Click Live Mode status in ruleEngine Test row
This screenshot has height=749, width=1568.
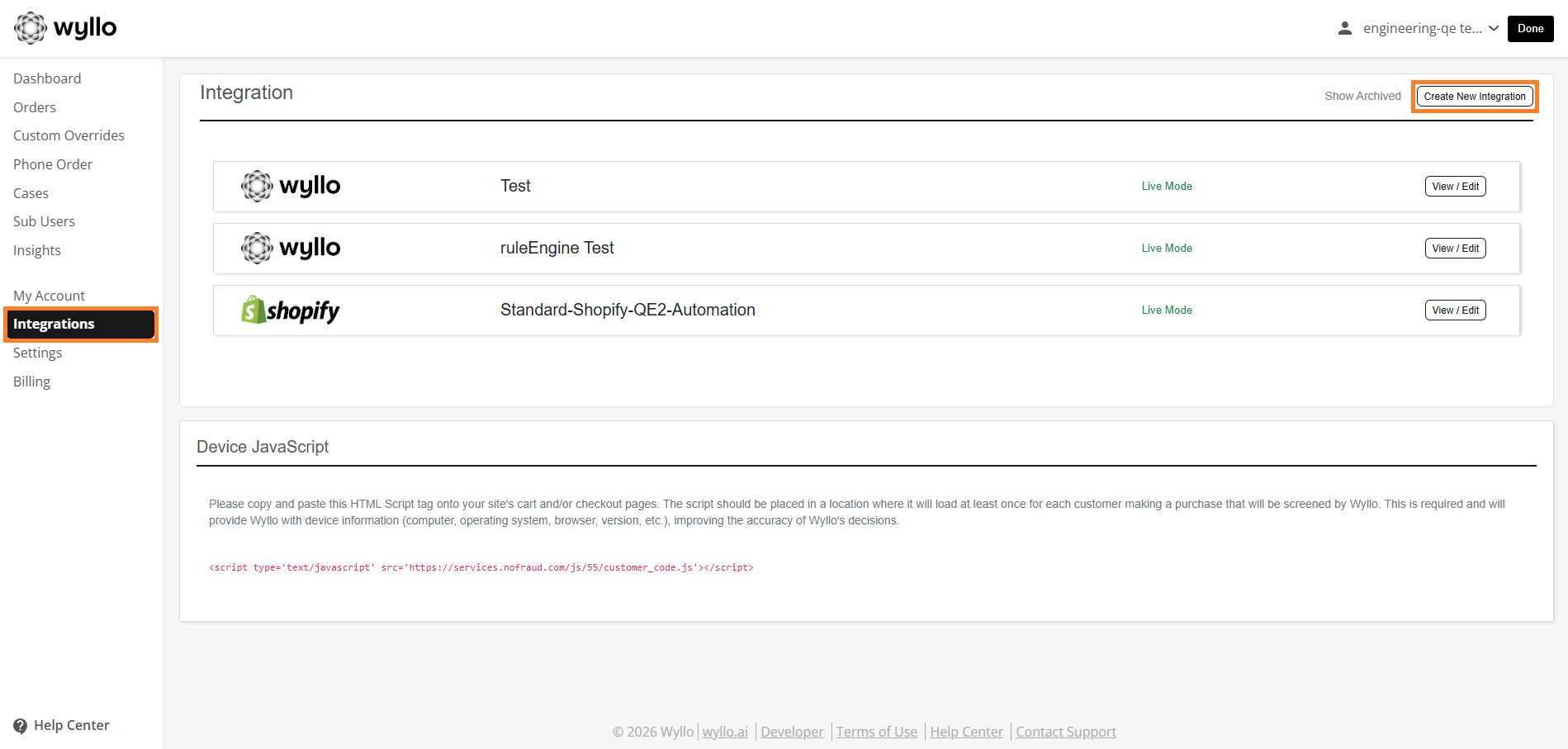pos(1167,249)
